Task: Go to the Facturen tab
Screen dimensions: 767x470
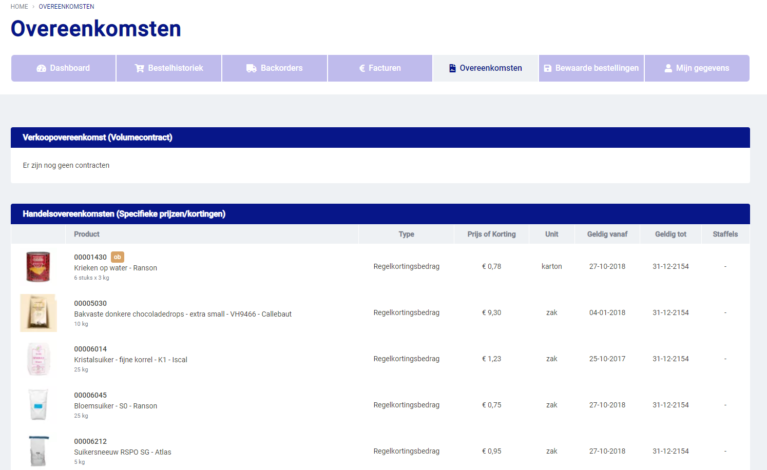Action: [380, 68]
